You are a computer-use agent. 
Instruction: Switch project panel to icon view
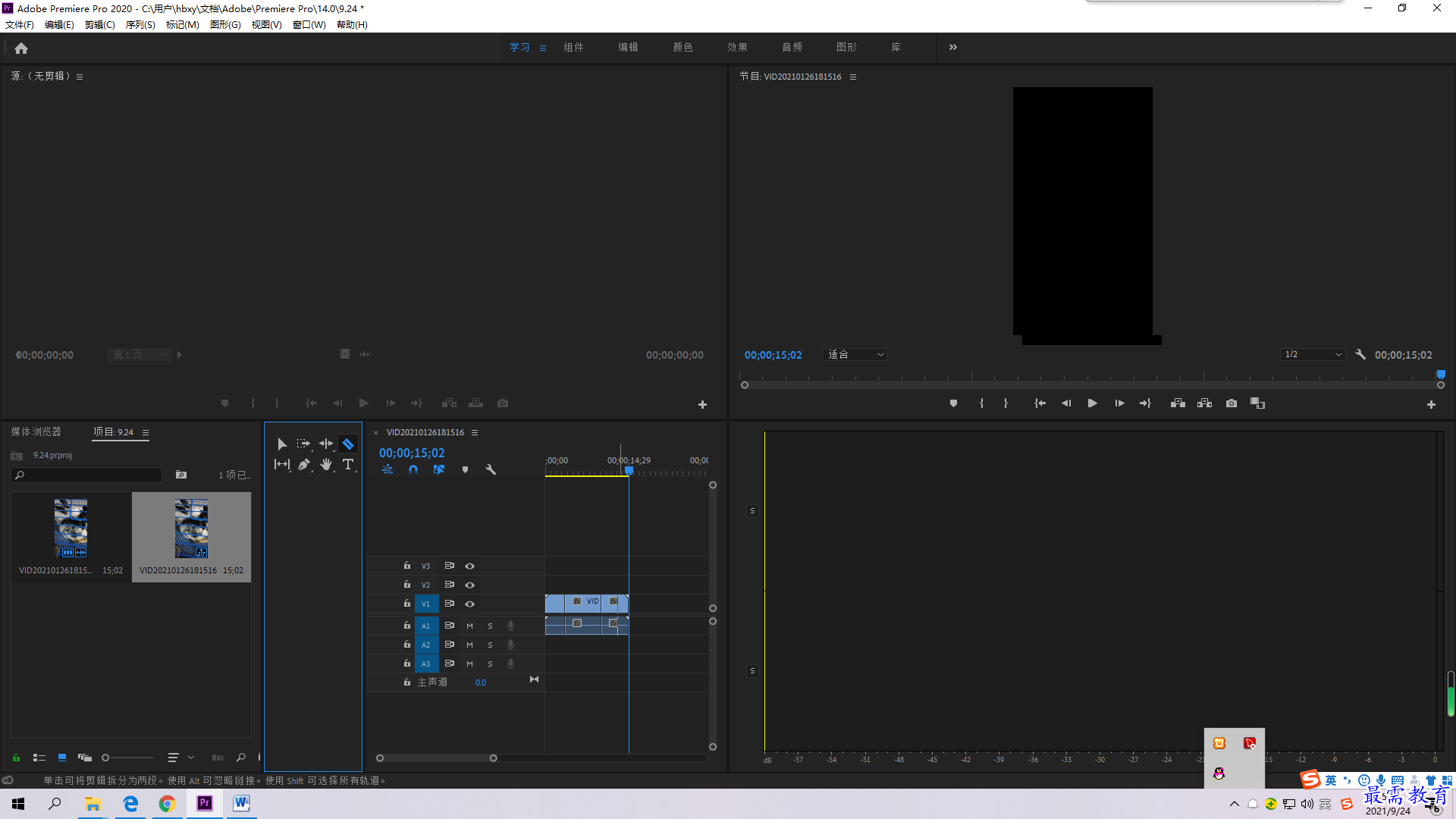(x=62, y=758)
